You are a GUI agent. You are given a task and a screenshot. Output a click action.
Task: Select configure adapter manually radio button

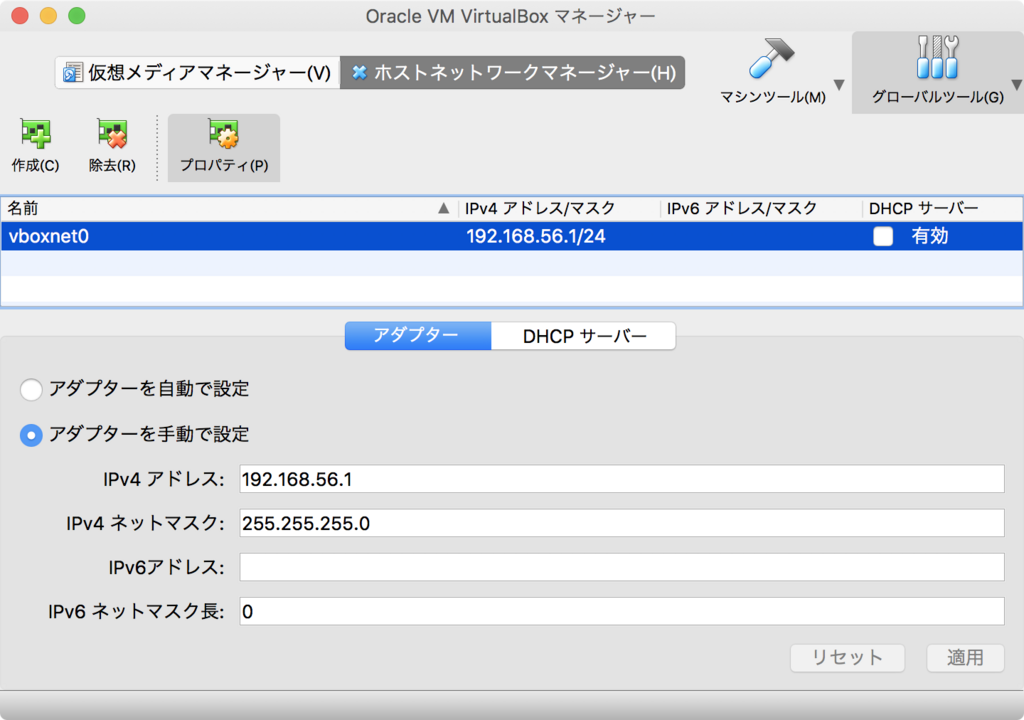click(x=31, y=435)
